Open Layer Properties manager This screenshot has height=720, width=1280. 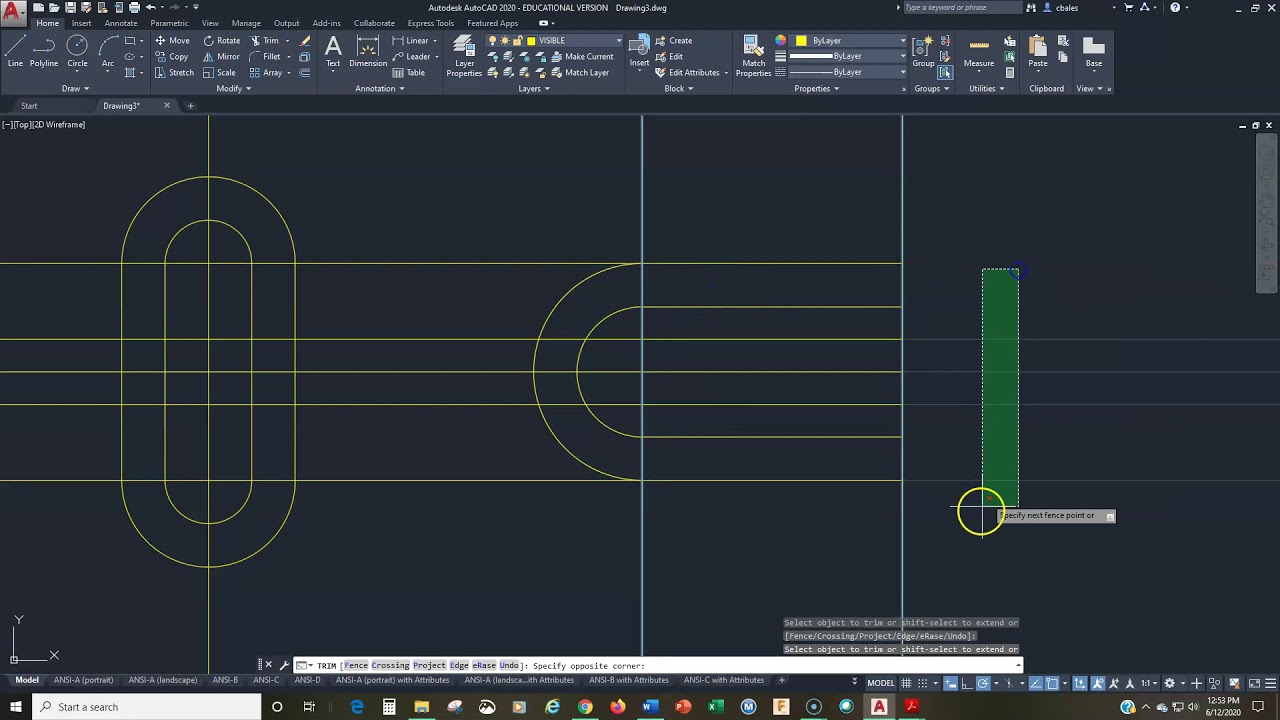pyautogui.click(x=464, y=55)
